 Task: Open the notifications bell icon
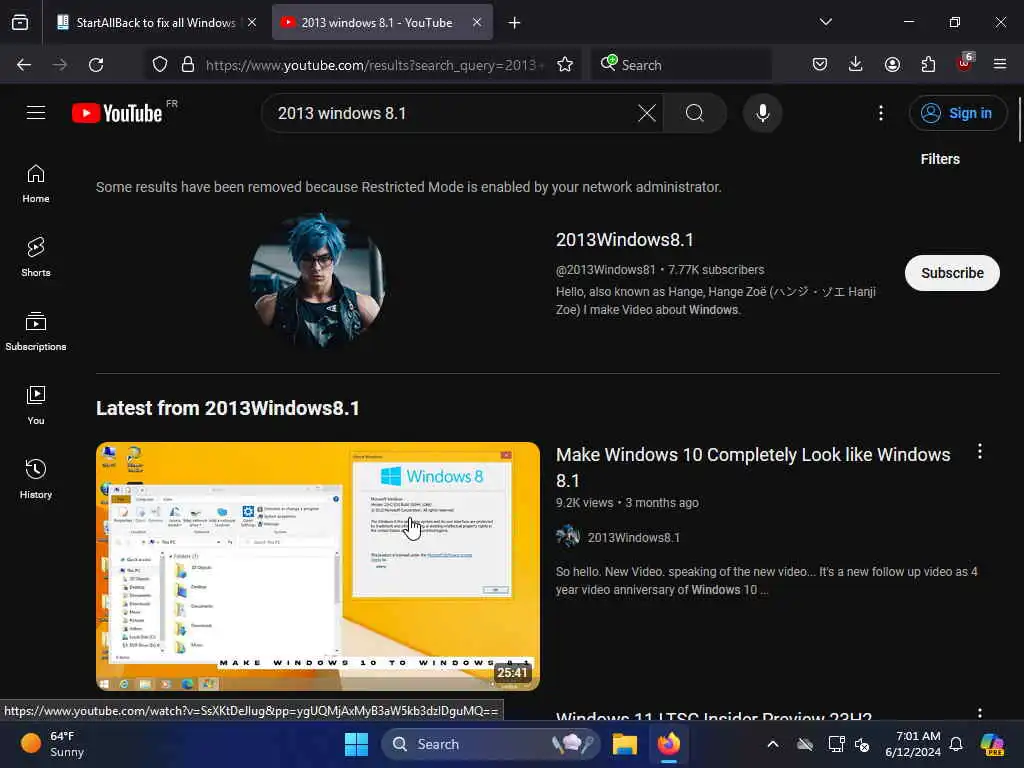point(956,744)
